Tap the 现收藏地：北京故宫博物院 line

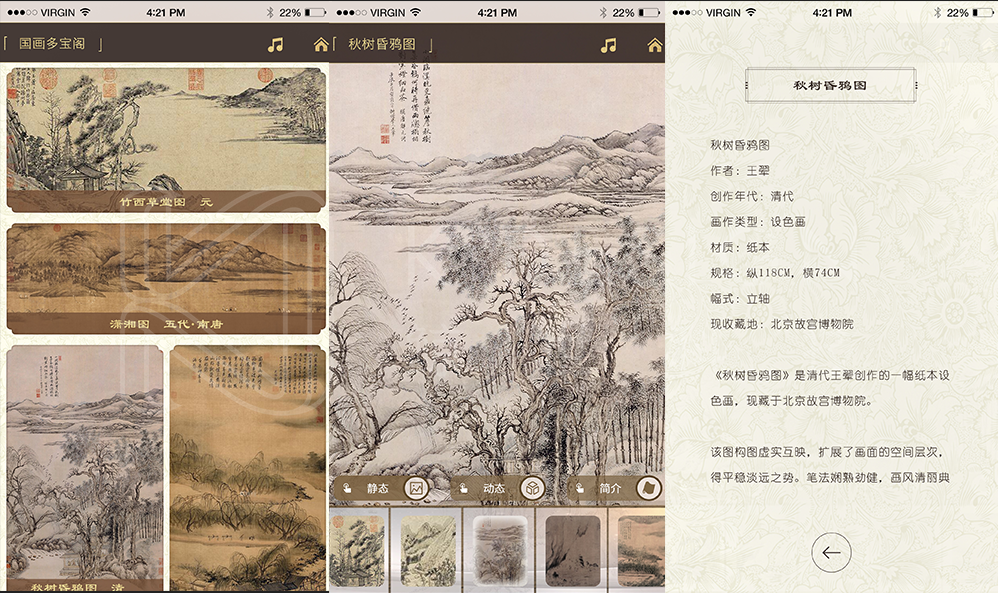(782, 324)
